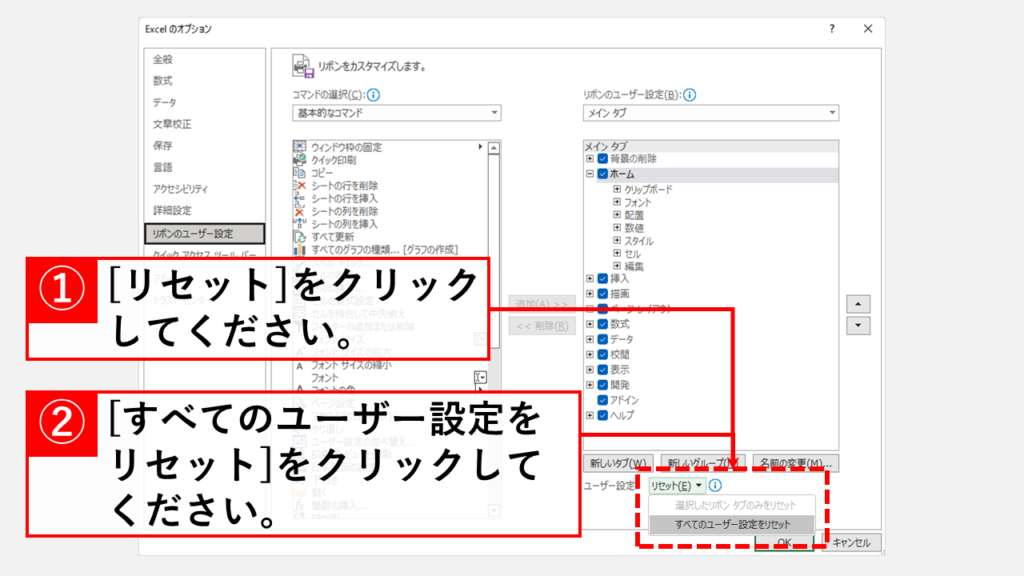Toggle the 開発 tab checkbox
Image resolution: width=1024 pixels, height=576 pixels.
pos(603,385)
